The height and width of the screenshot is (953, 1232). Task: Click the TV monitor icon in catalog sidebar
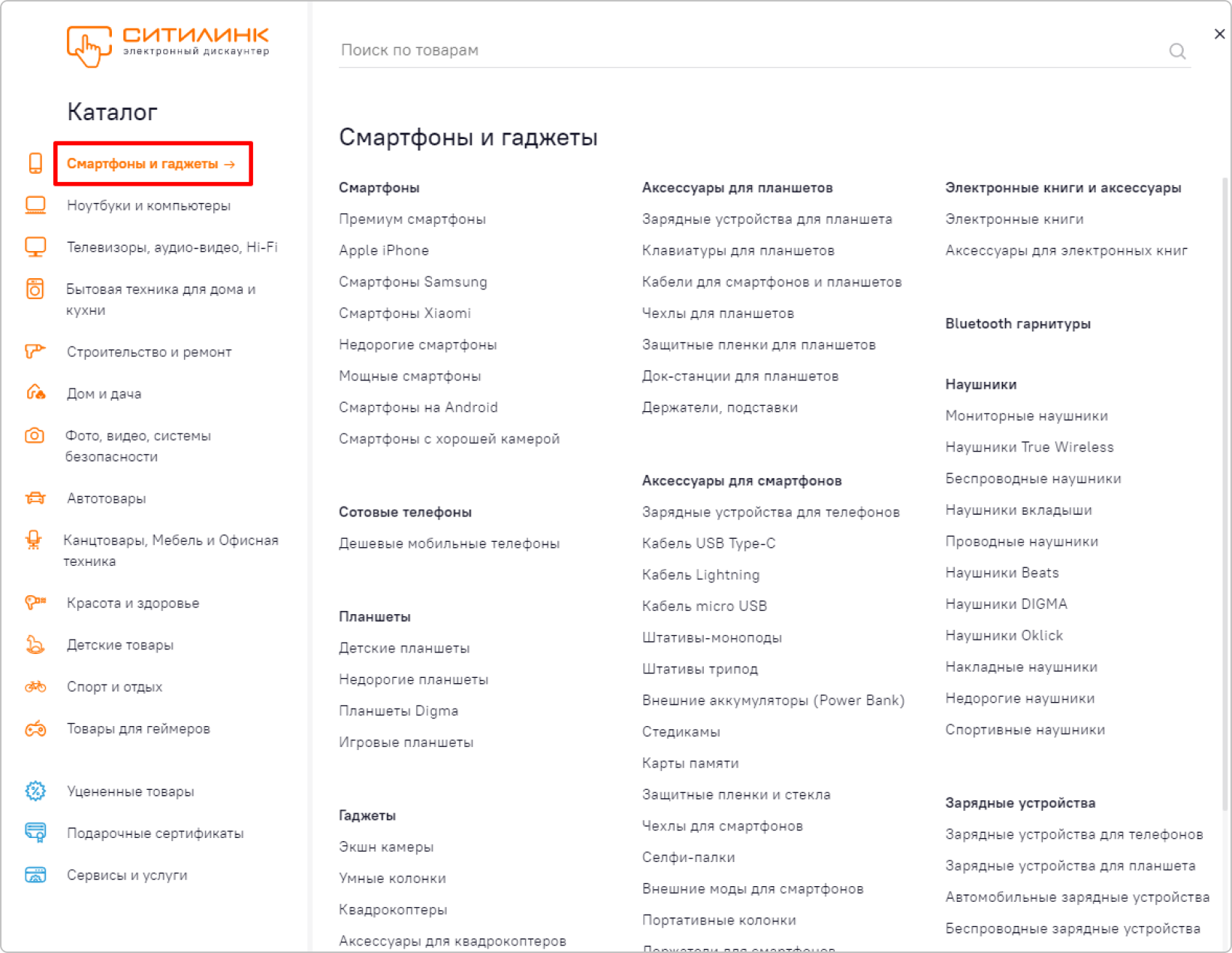pyautogui.click(x=35, y=247)
